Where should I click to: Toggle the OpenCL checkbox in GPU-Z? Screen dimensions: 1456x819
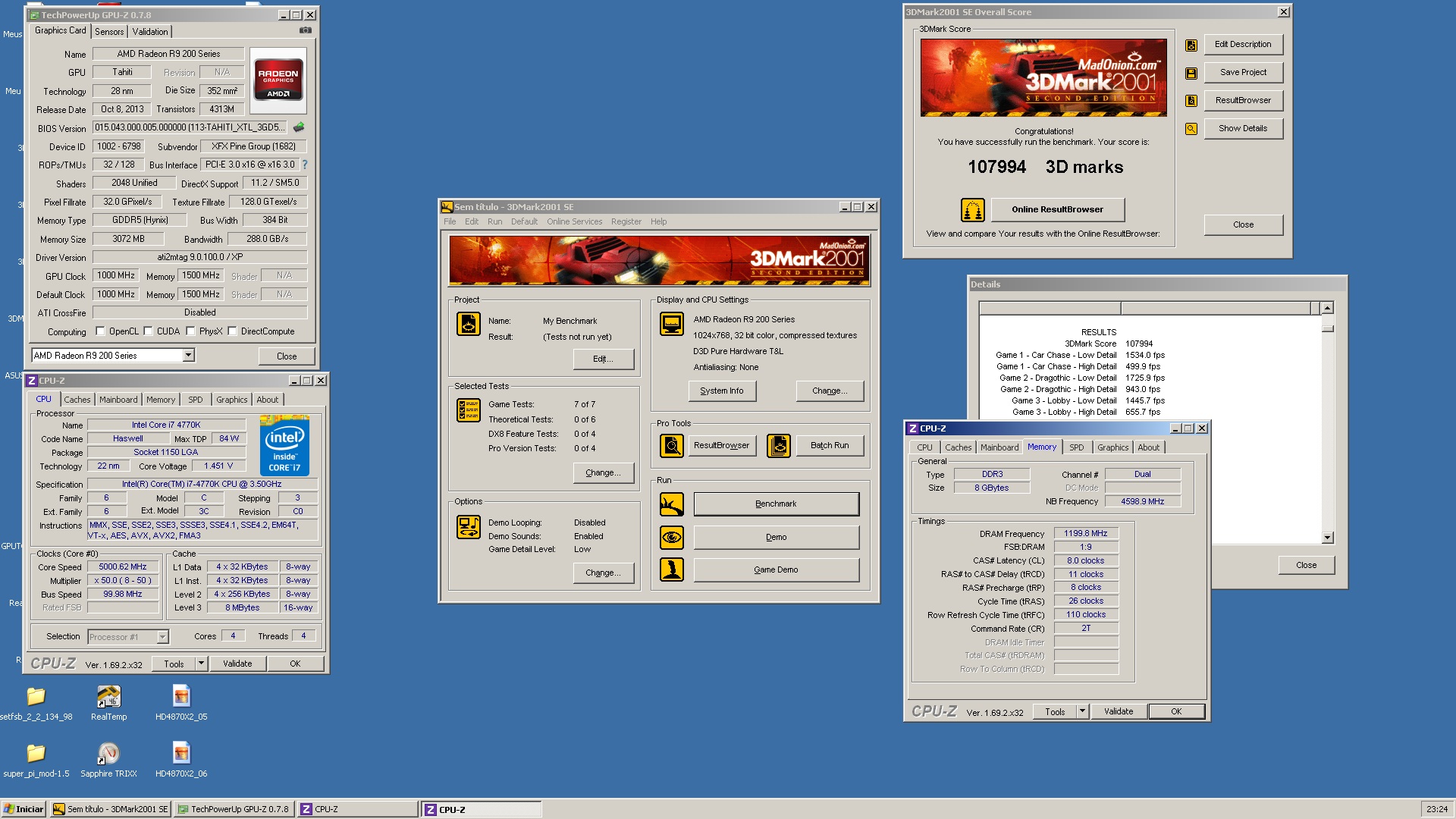click(100, 331)
